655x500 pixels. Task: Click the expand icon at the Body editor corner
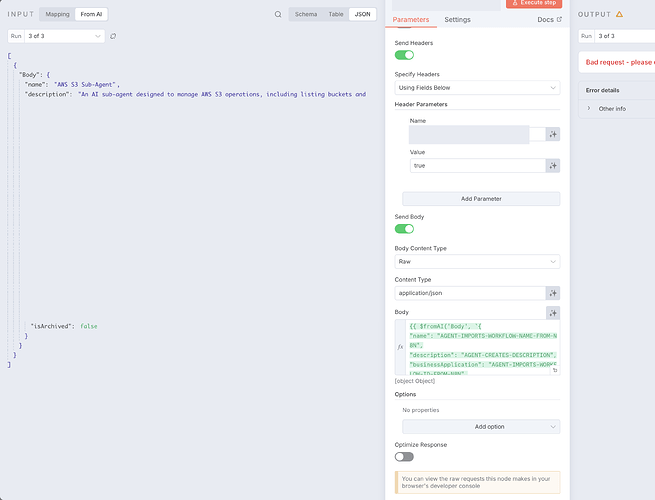click(555, 371)
